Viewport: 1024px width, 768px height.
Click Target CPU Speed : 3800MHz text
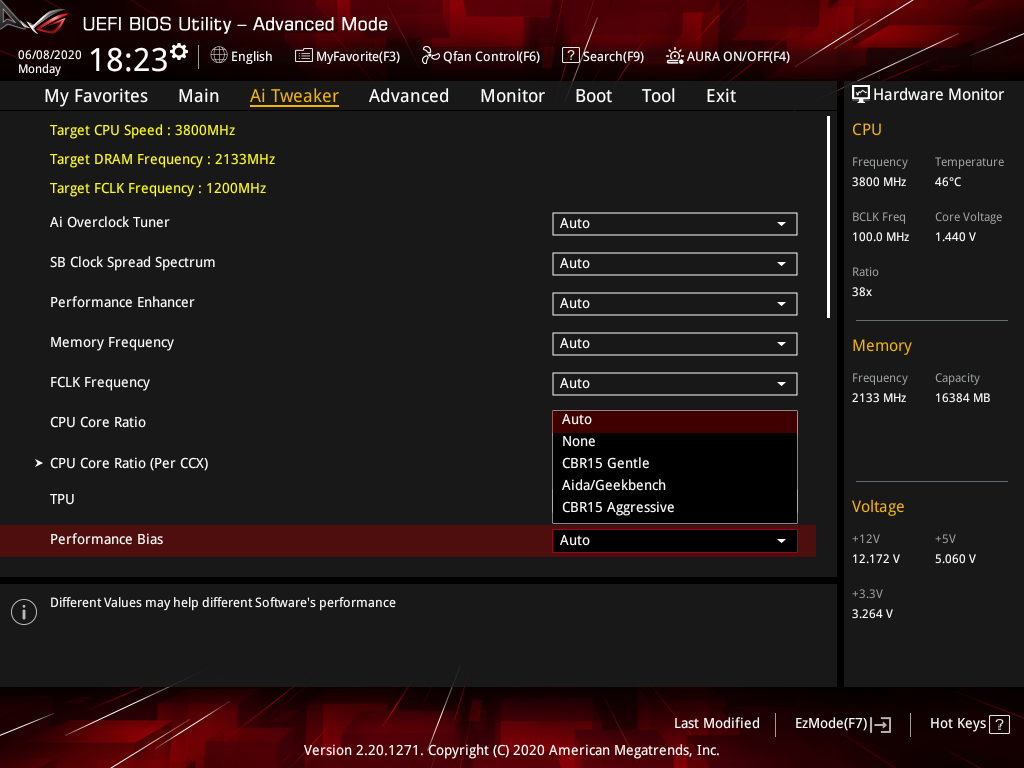pos(142,131)
